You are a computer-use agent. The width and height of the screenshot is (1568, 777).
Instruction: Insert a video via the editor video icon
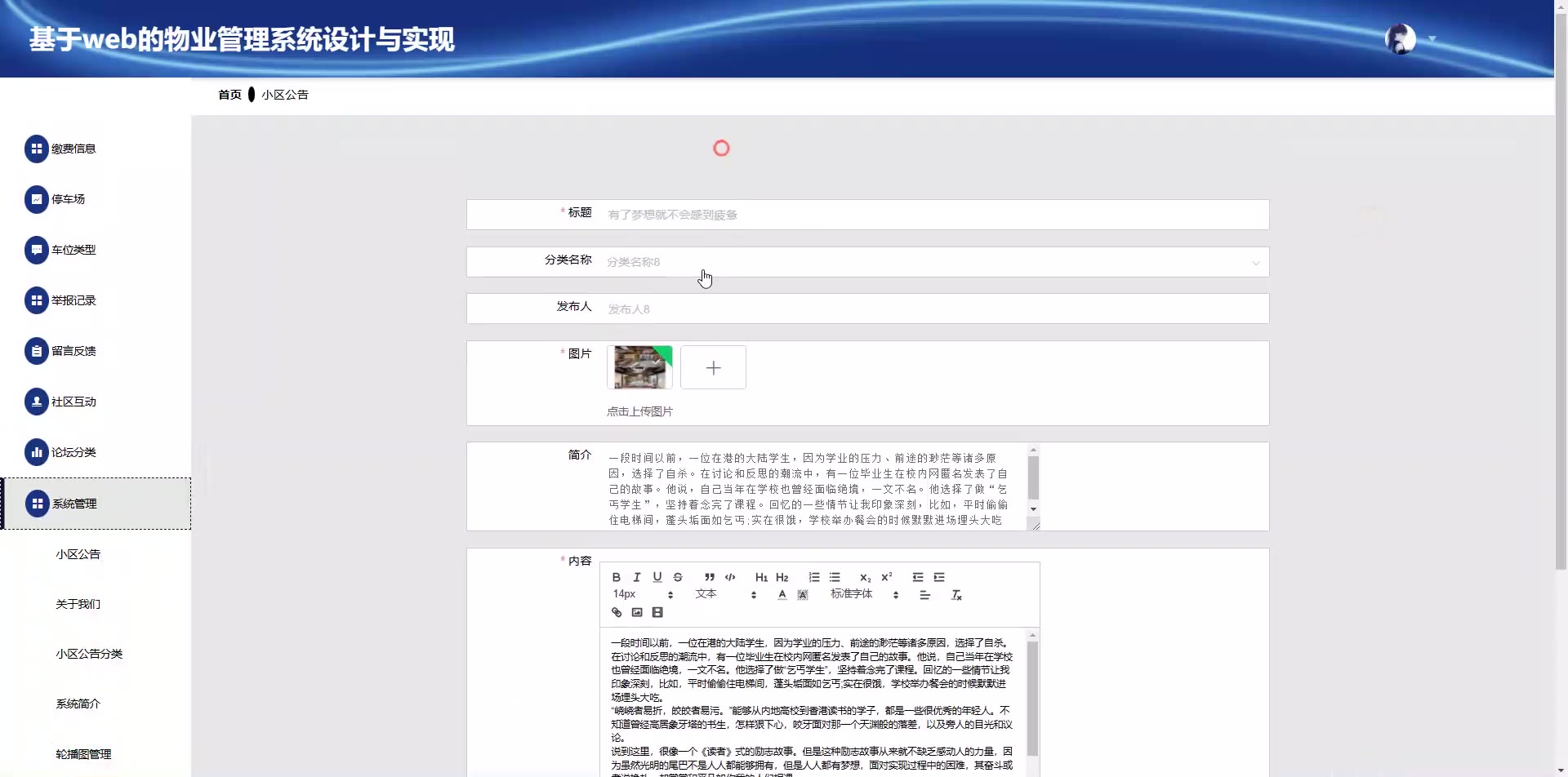pyautogui.click(x=657, y=613)
